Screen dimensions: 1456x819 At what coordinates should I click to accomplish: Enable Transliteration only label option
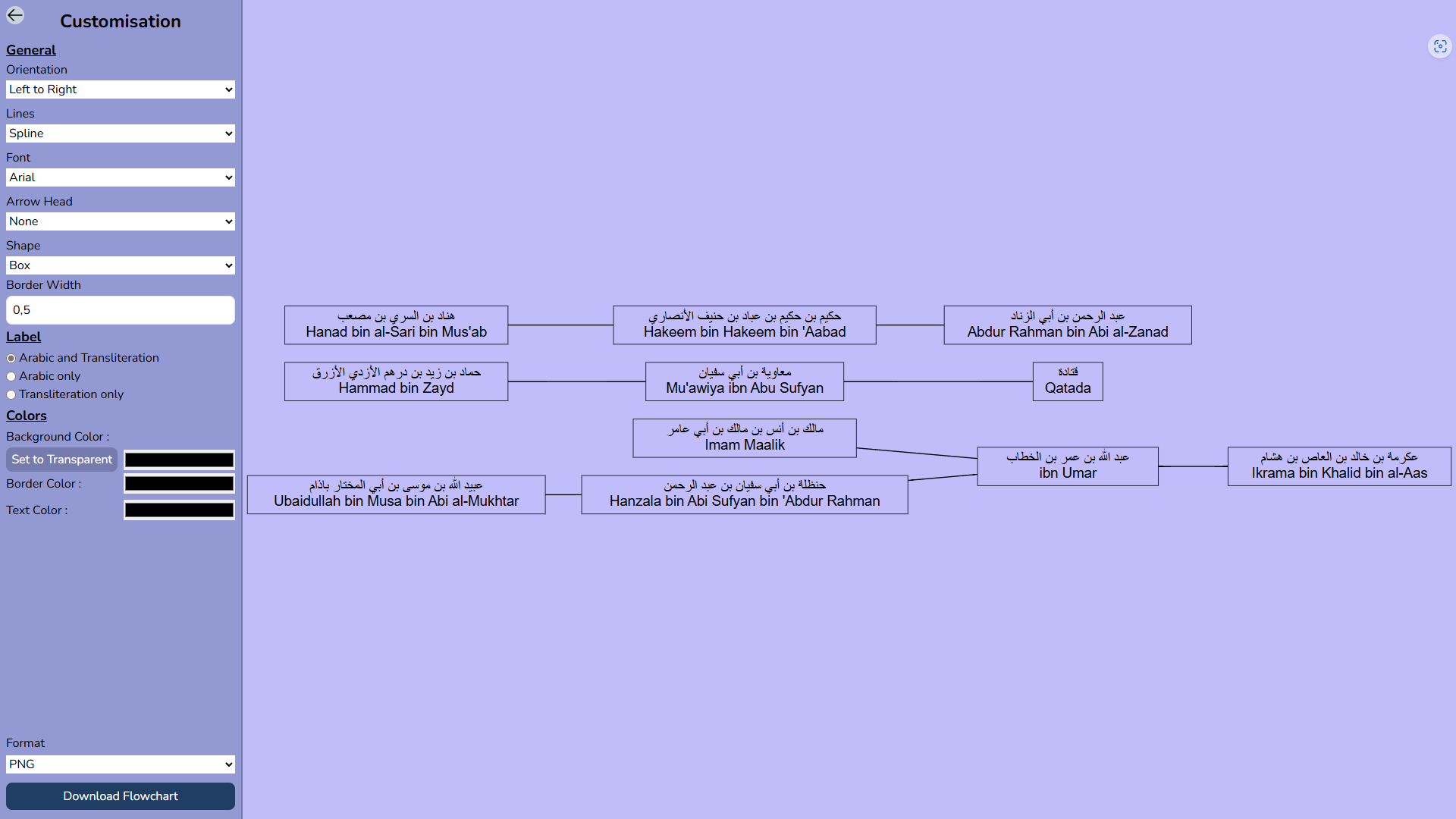[x=11, y=394]
